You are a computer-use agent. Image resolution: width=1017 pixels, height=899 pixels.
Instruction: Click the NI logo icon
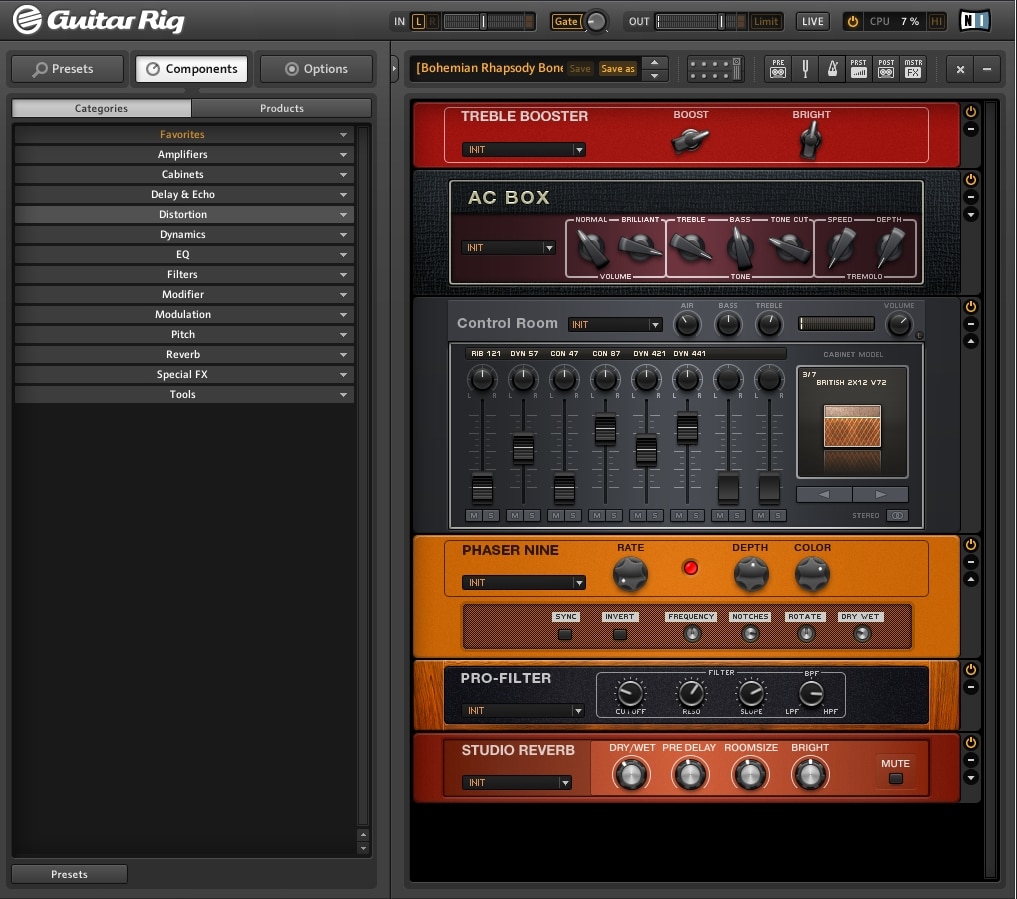point(975,21)
